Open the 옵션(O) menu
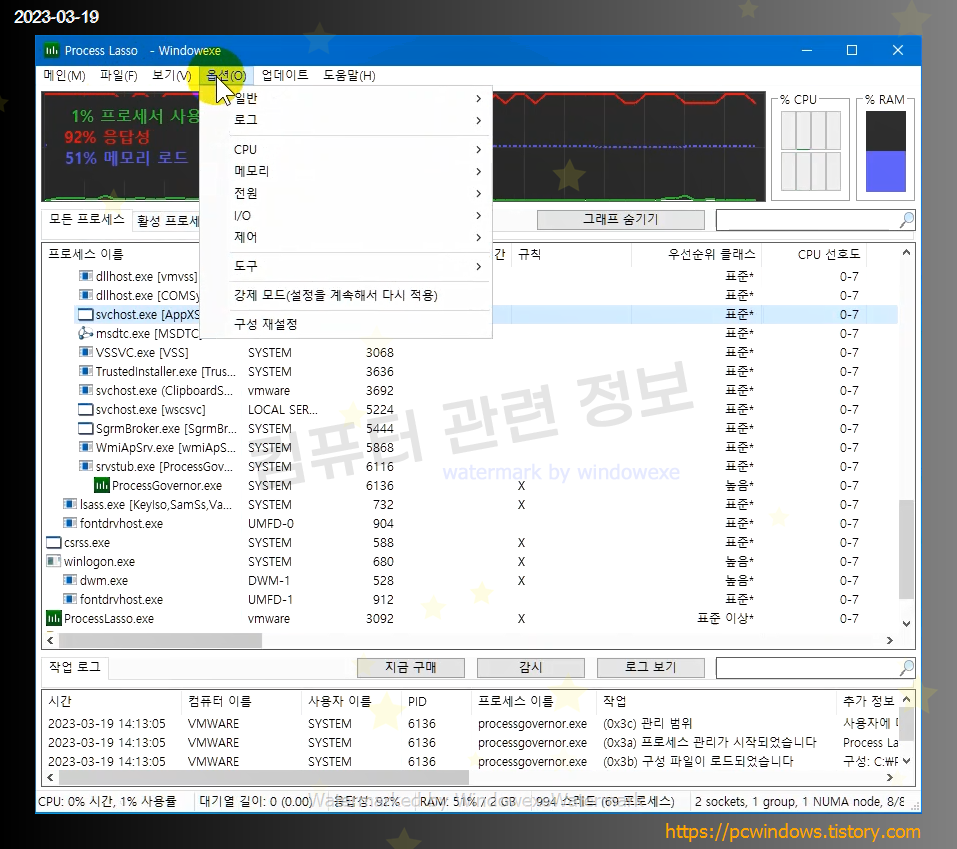957x849 pixels. pyautogui.click(x=226, y=76)
